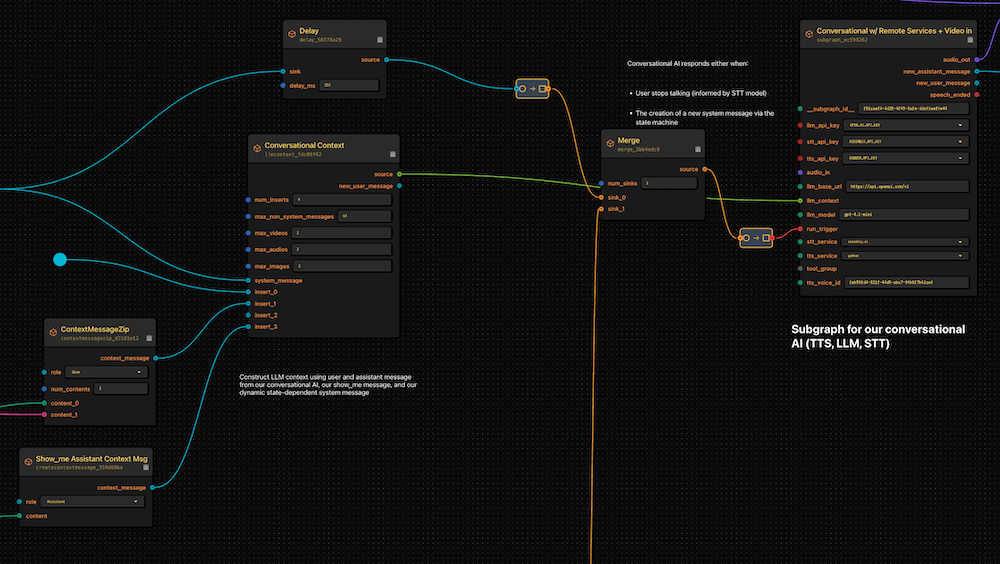Screen dimensions: 1000x564
Task: Edit the llm_base_url field
Action: pos(906,186)
